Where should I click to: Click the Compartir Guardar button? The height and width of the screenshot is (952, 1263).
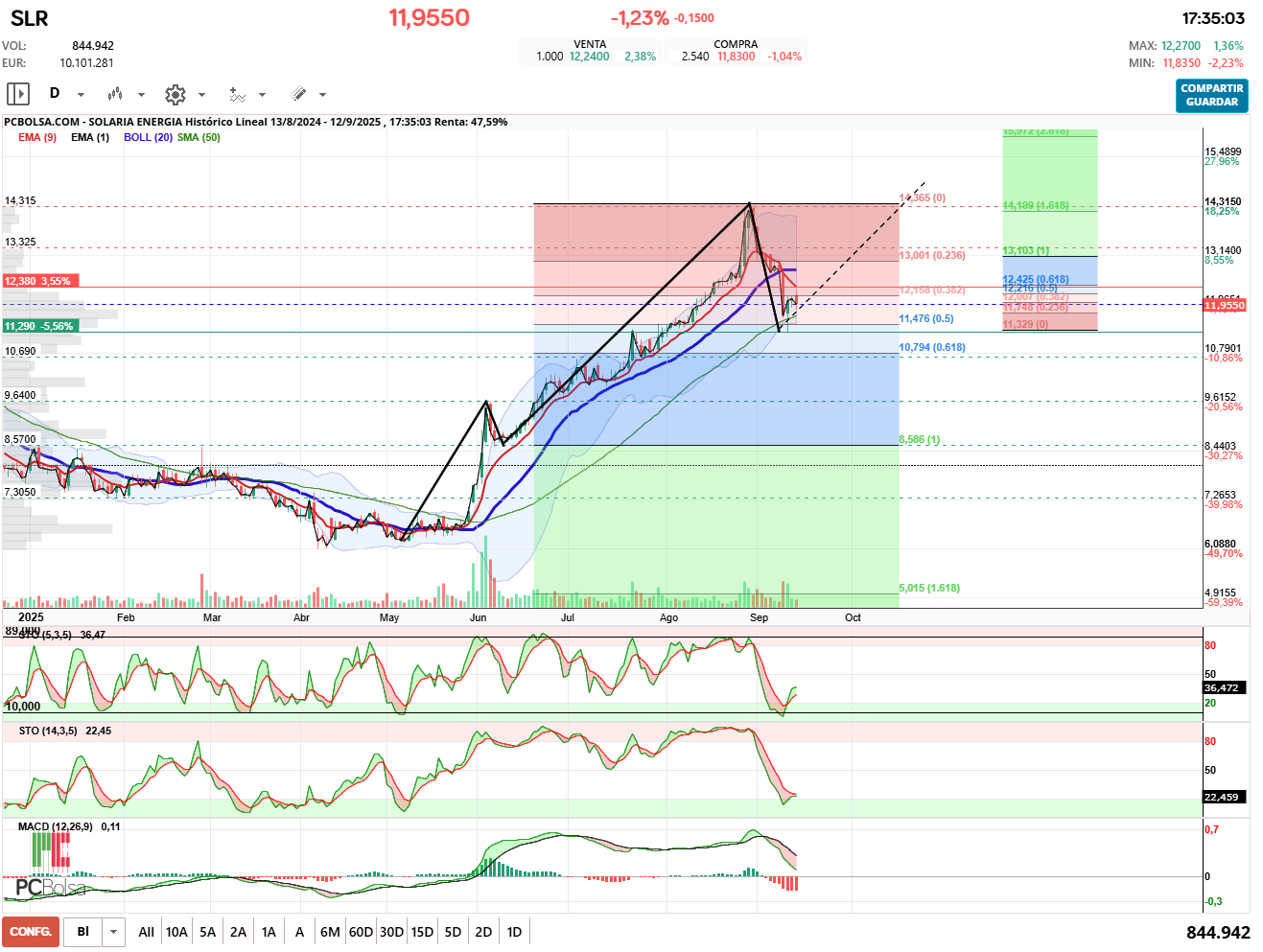[x=1212, y=95]
